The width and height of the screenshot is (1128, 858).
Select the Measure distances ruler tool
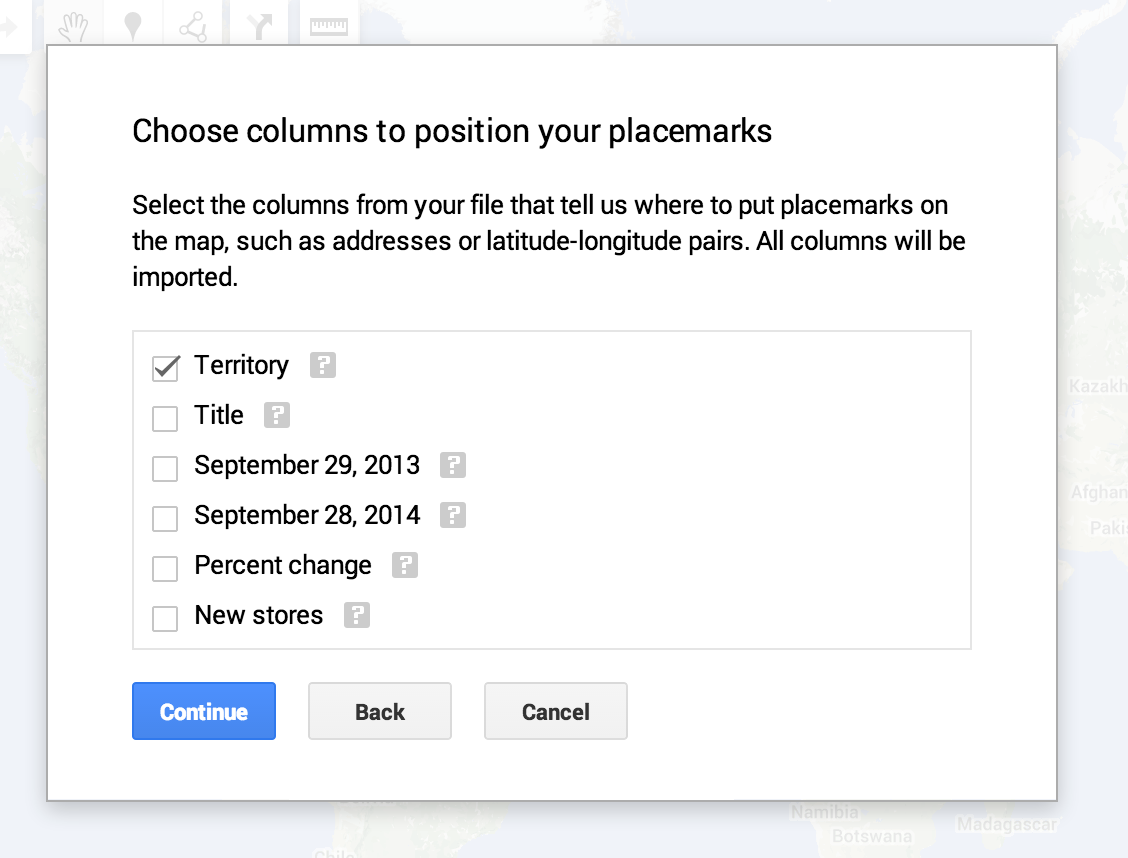coord(329,20)
